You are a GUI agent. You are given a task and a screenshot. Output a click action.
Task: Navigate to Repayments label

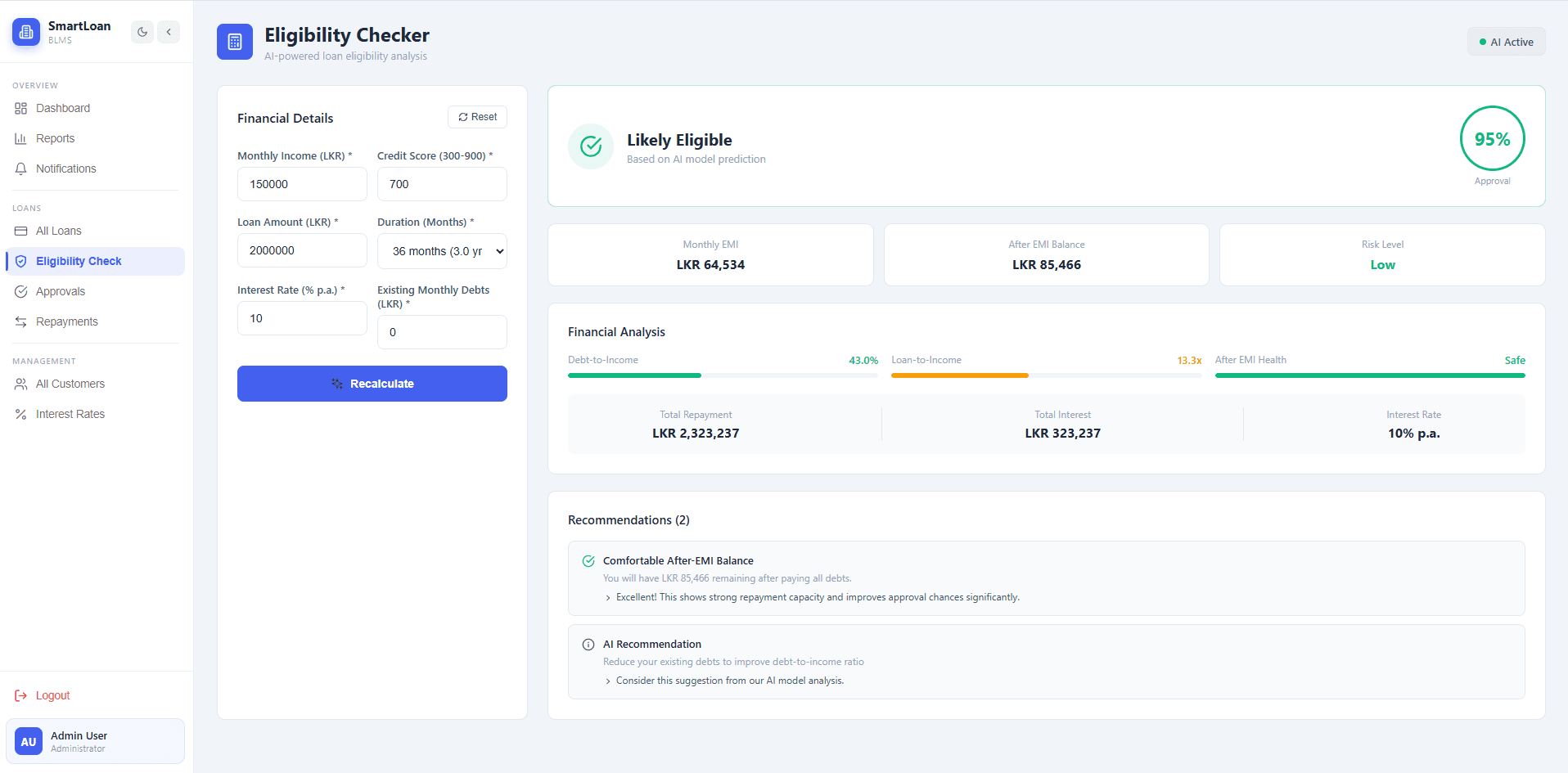click(67, 321)
